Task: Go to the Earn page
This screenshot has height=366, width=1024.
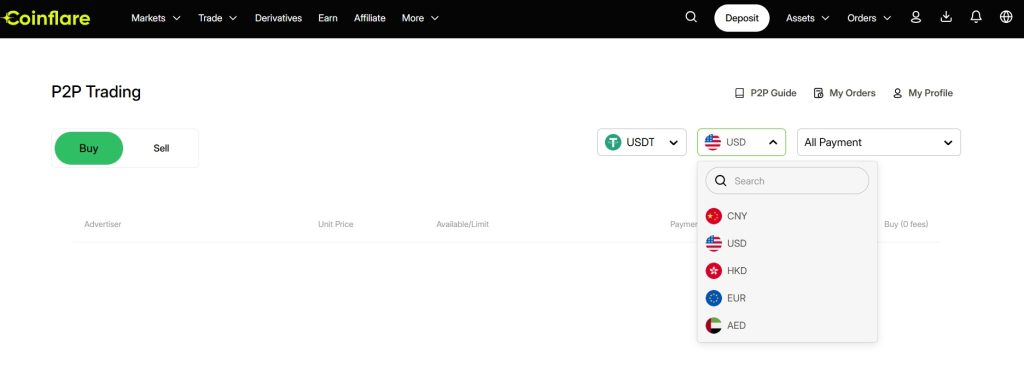Action: (x=328, y=18)
